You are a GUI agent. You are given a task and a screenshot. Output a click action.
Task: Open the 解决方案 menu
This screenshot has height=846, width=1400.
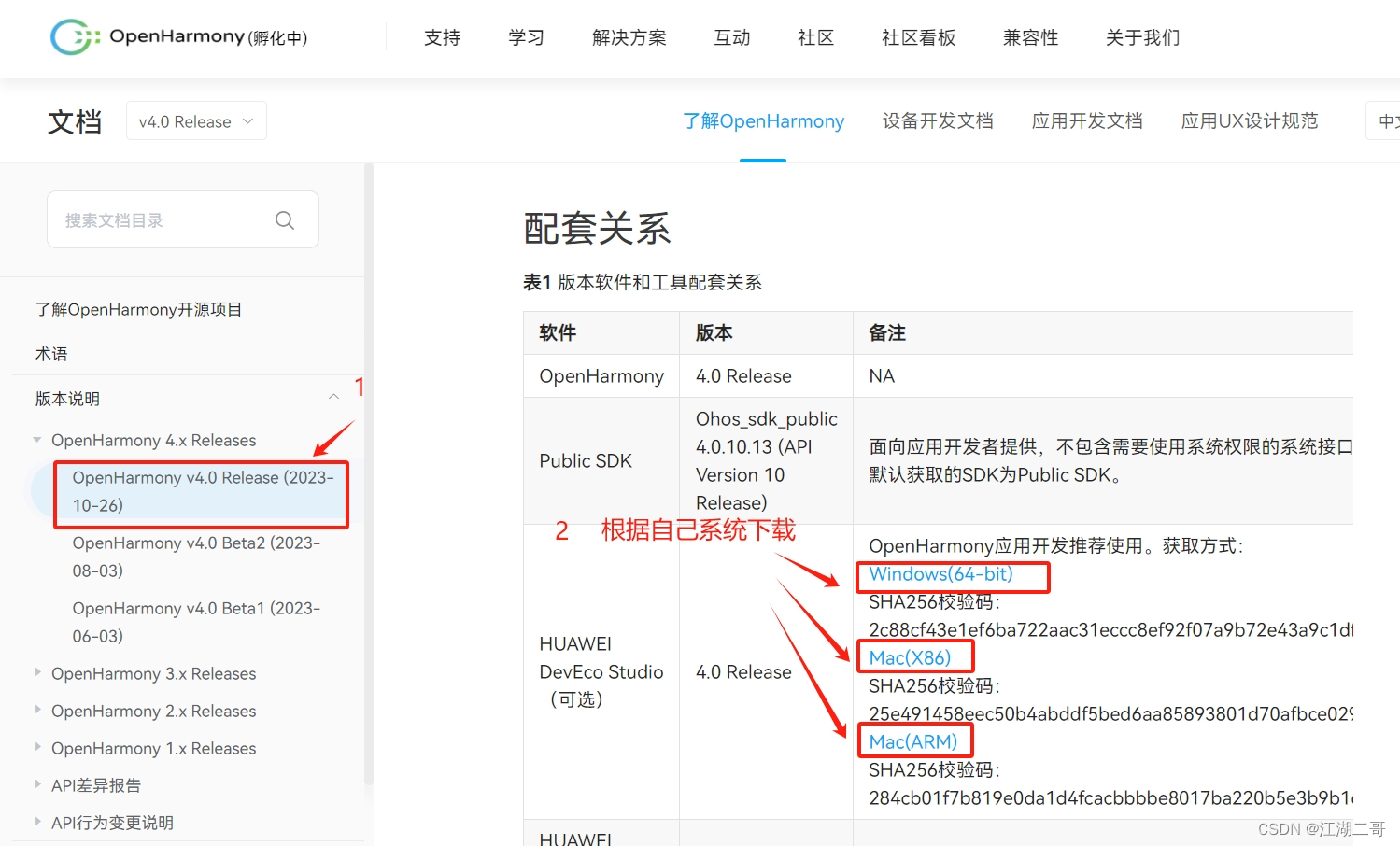pyautogui.click(x=629, y=37)
